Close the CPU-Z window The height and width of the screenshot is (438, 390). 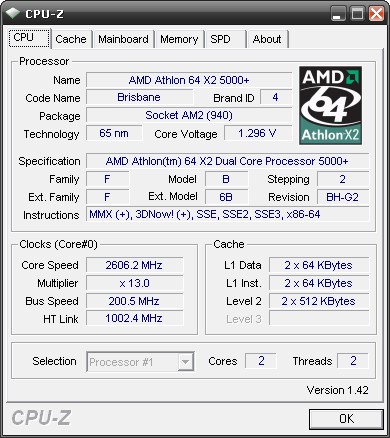tap(376, 14)
